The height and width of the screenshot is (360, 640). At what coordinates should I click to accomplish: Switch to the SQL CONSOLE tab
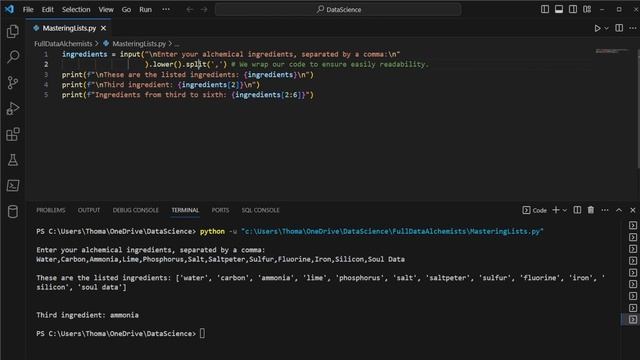[260, 210]
